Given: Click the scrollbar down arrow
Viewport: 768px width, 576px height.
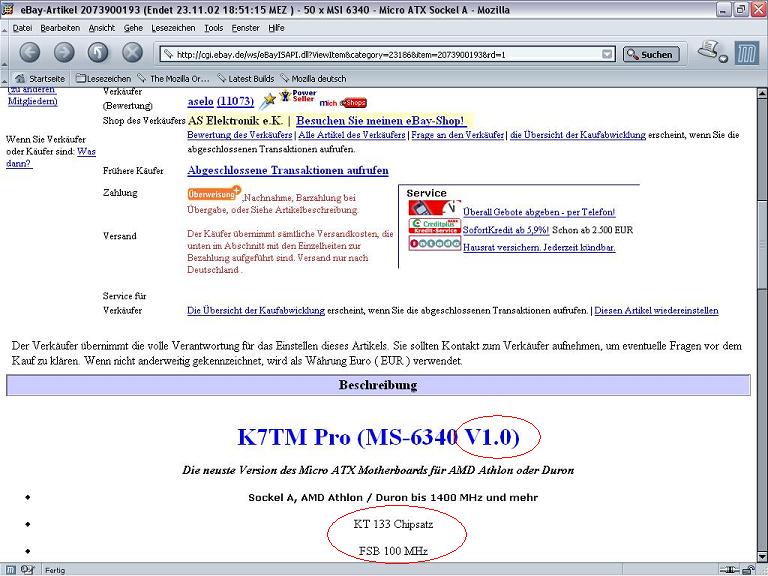Looking at the screenshot, I should [x=762, y=556].
